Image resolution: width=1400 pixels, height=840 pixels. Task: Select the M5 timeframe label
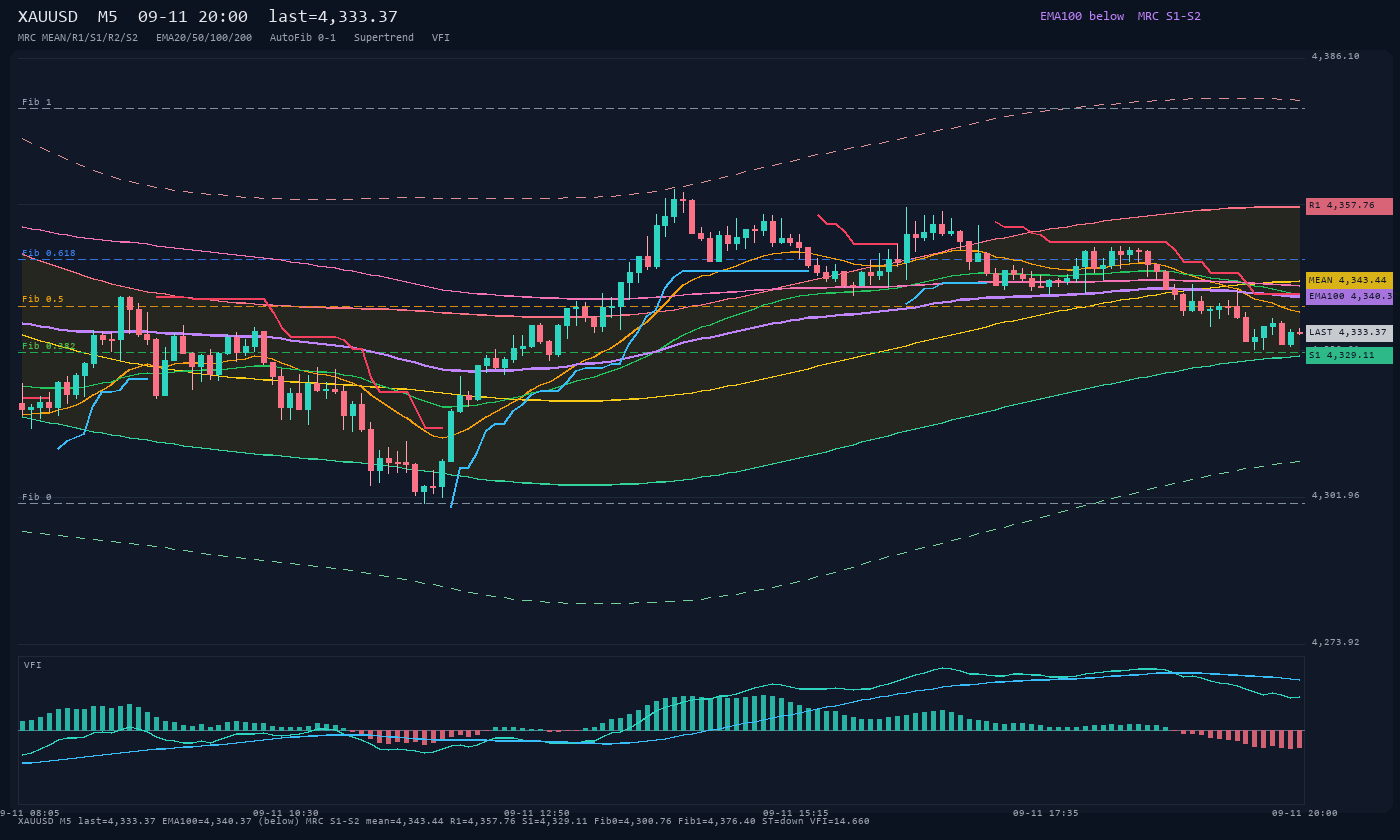click(x=107, y=17)
